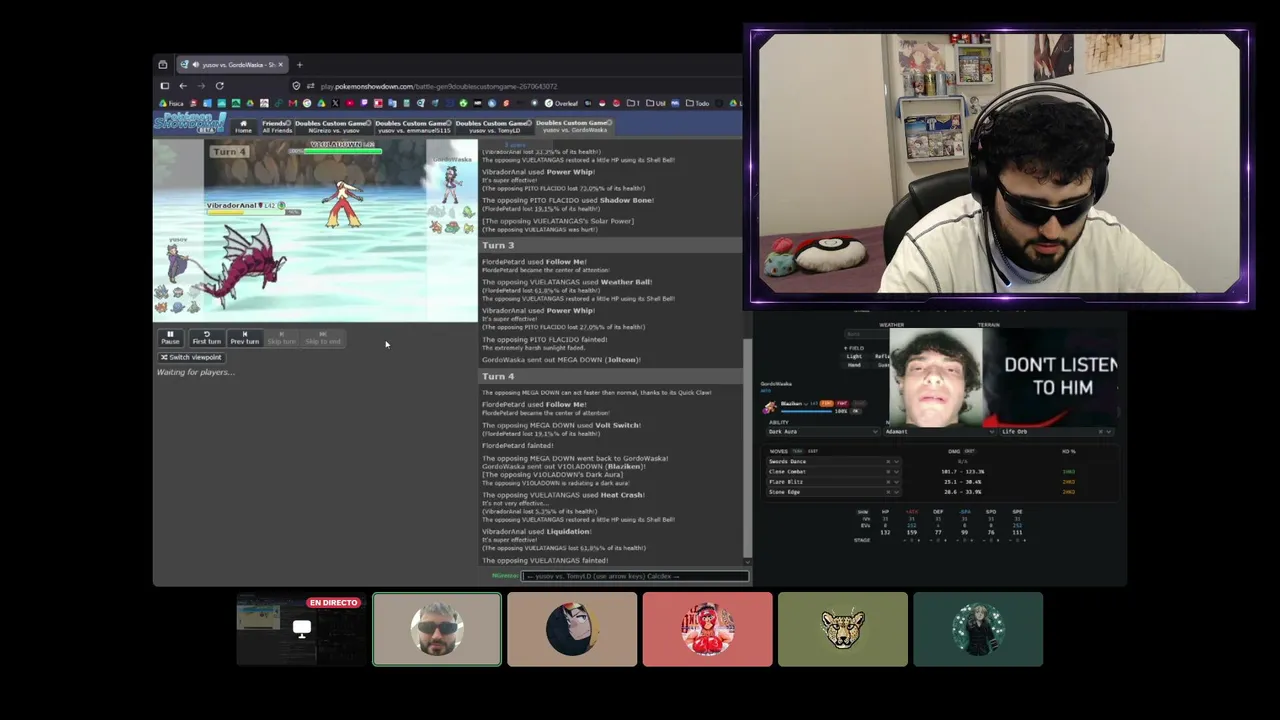This screenshot has width=1280, height=720.
Task: Select the yusov vs. GordoWaska battle tab
Action: [x=573, y=126]
